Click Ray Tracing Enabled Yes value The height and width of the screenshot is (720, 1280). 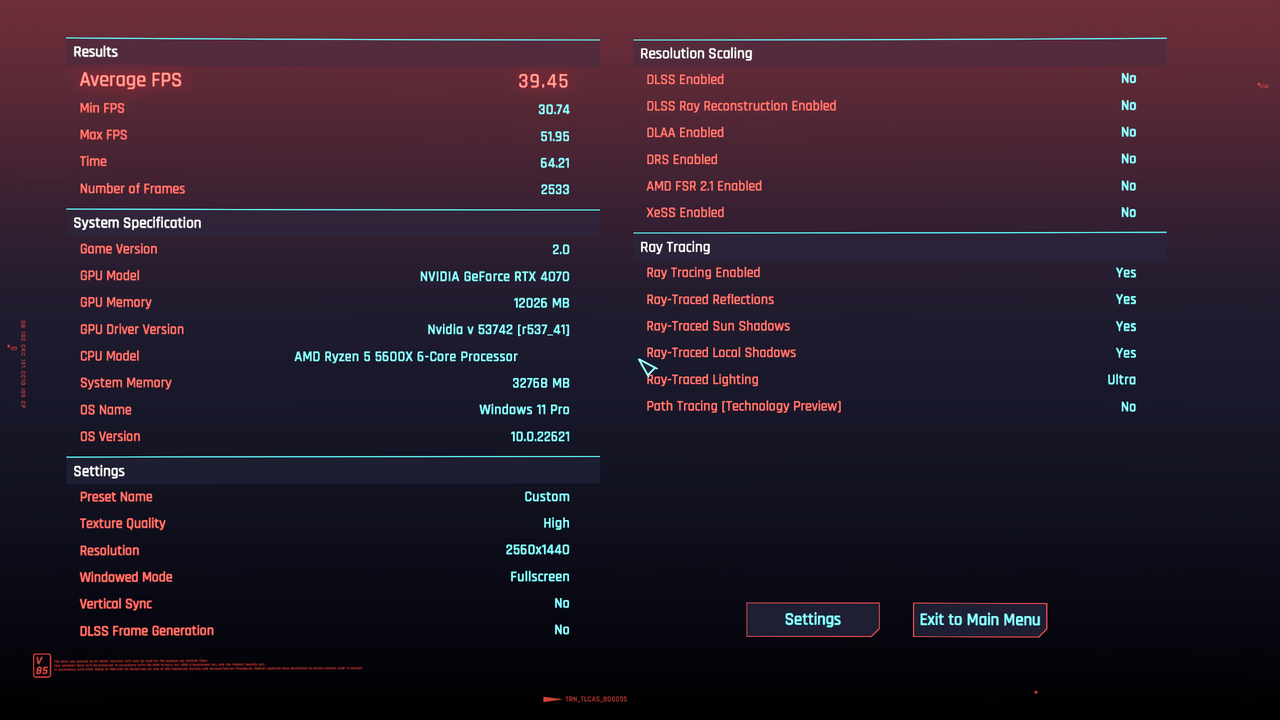[x=1126, y=273]
